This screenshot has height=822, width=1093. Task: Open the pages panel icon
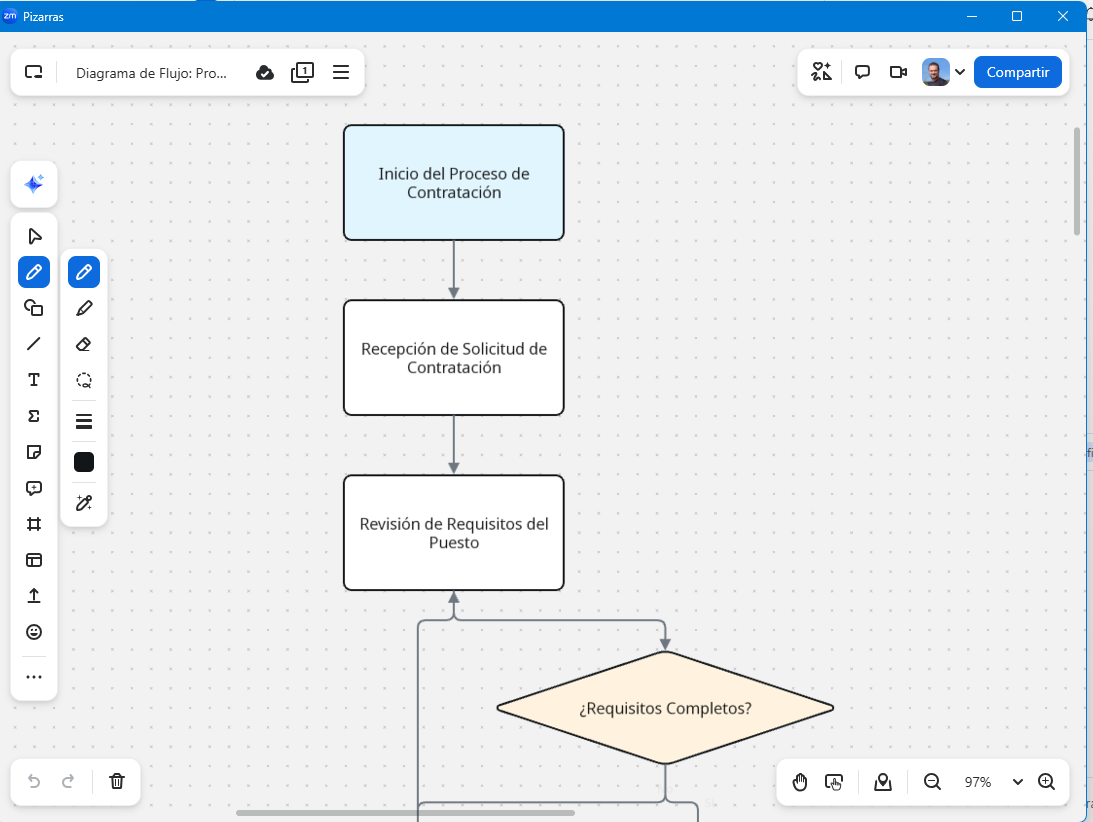coord(302,72)
